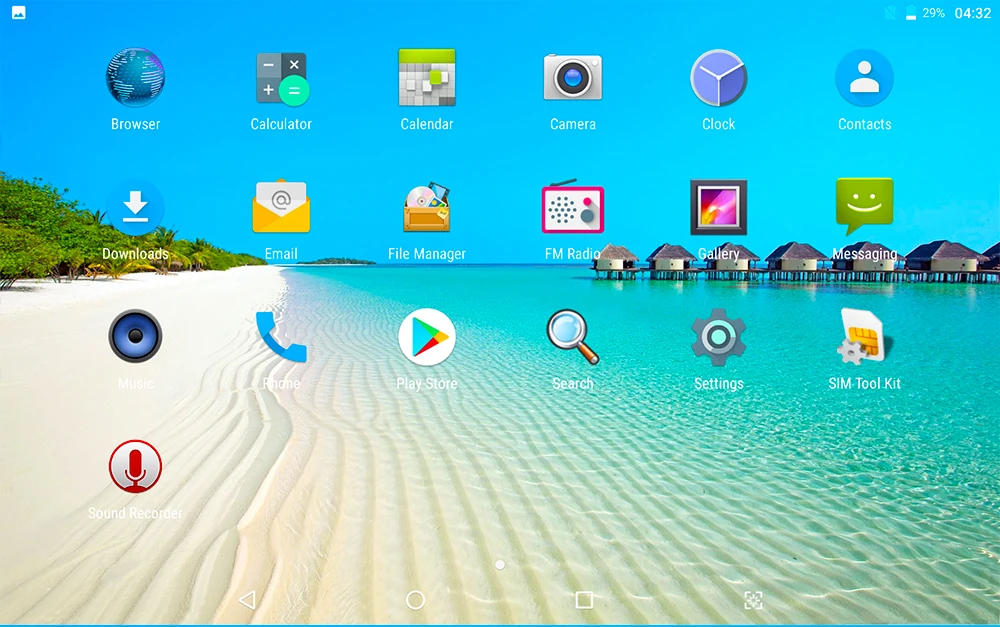The width and height of the screenshot is (1000, 627).
Task: Tap the page indicator dot
Action: [x=500, y=564]
